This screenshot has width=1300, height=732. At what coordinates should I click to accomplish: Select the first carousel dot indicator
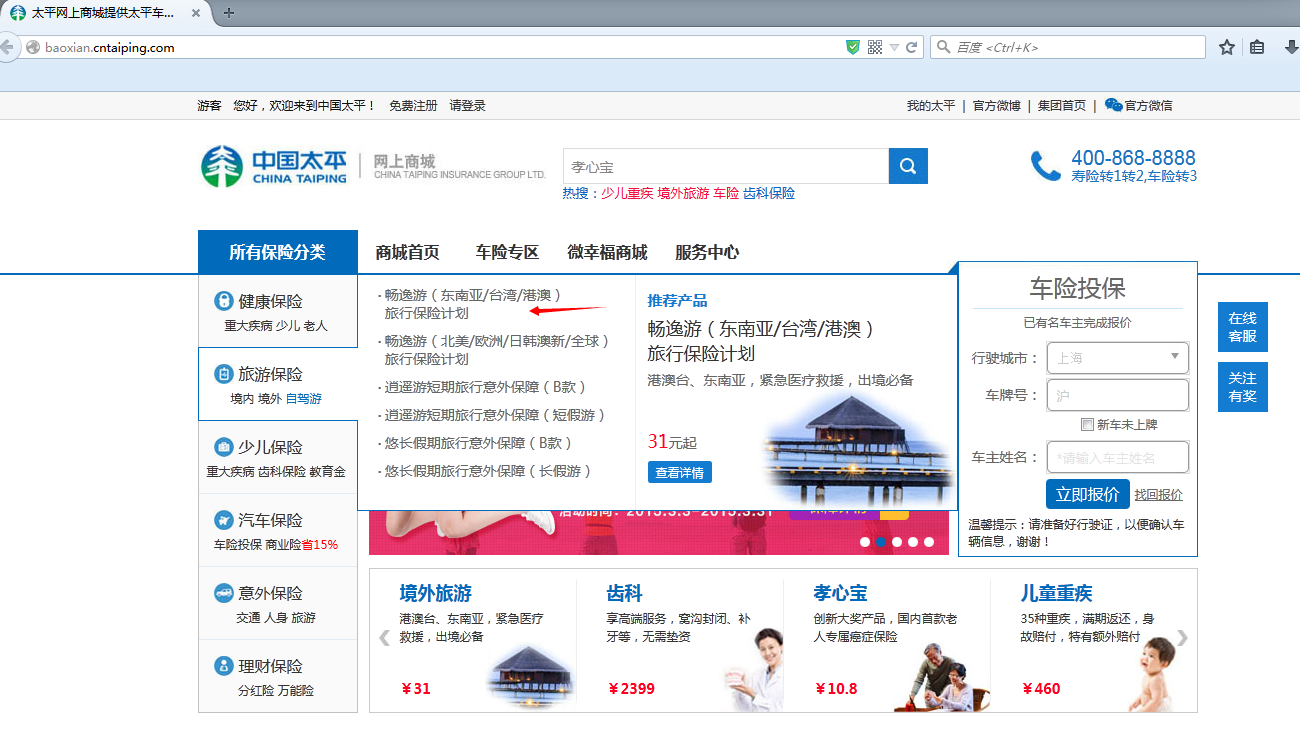(x=865, y=542)
